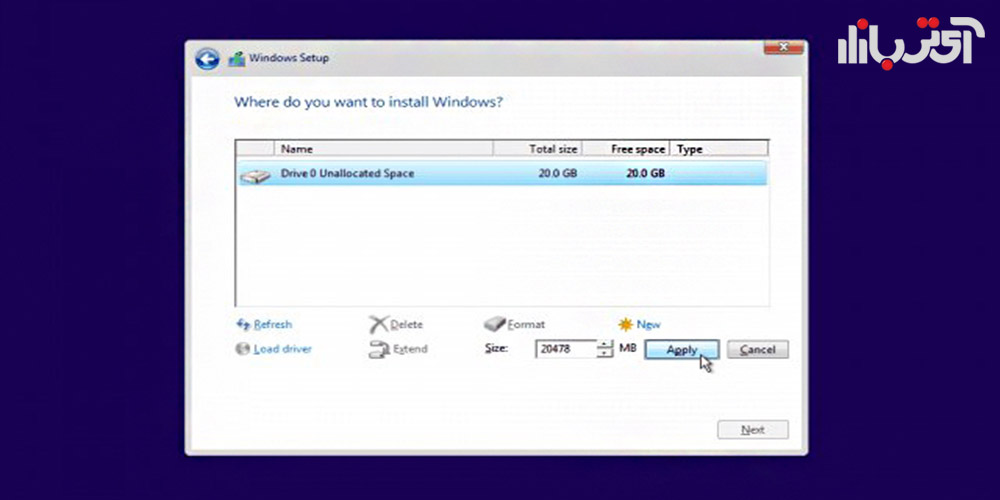The image size is (1000, 500).
Task: Click the Format drive icon
Action: click(494, 325)
